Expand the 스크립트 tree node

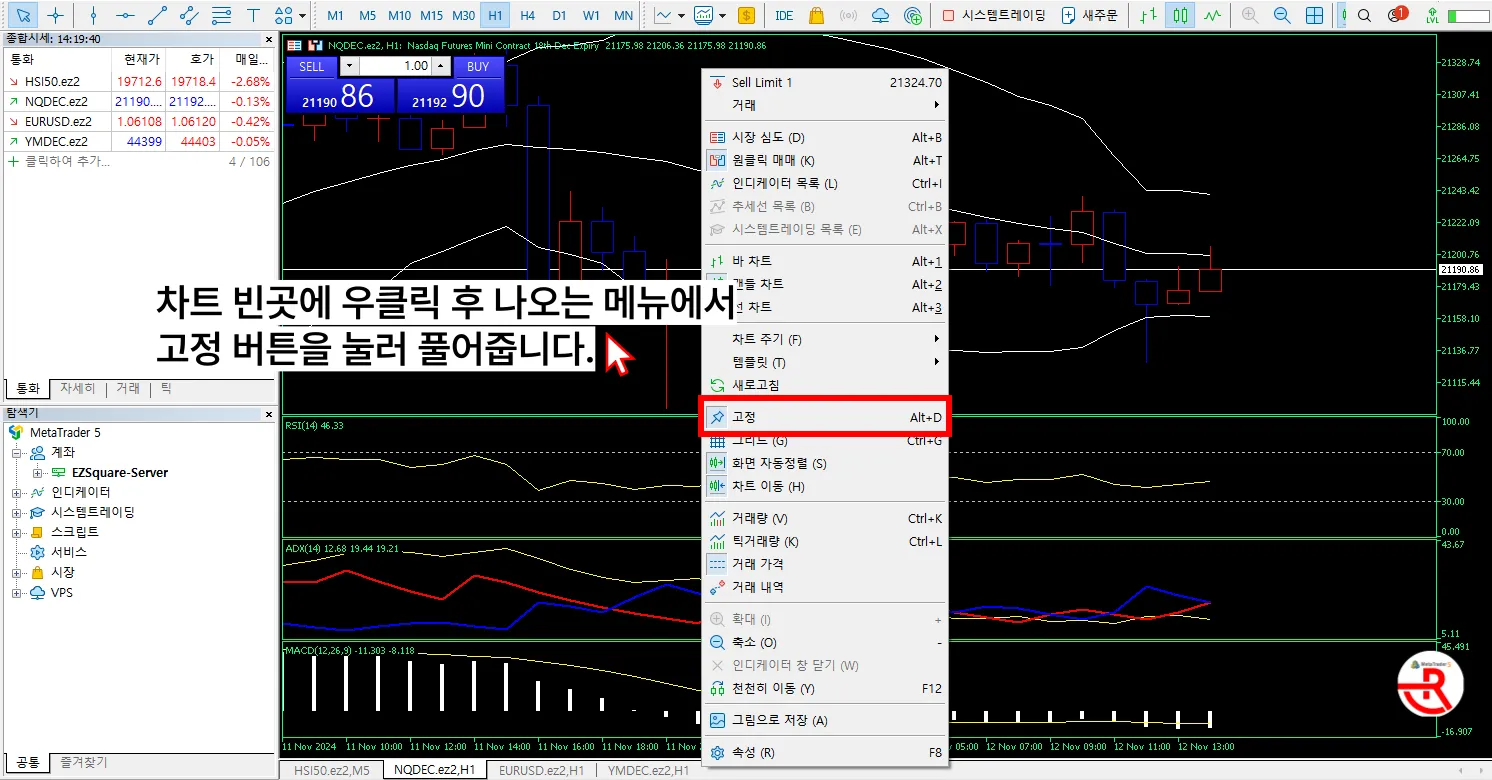coord(17,533)
